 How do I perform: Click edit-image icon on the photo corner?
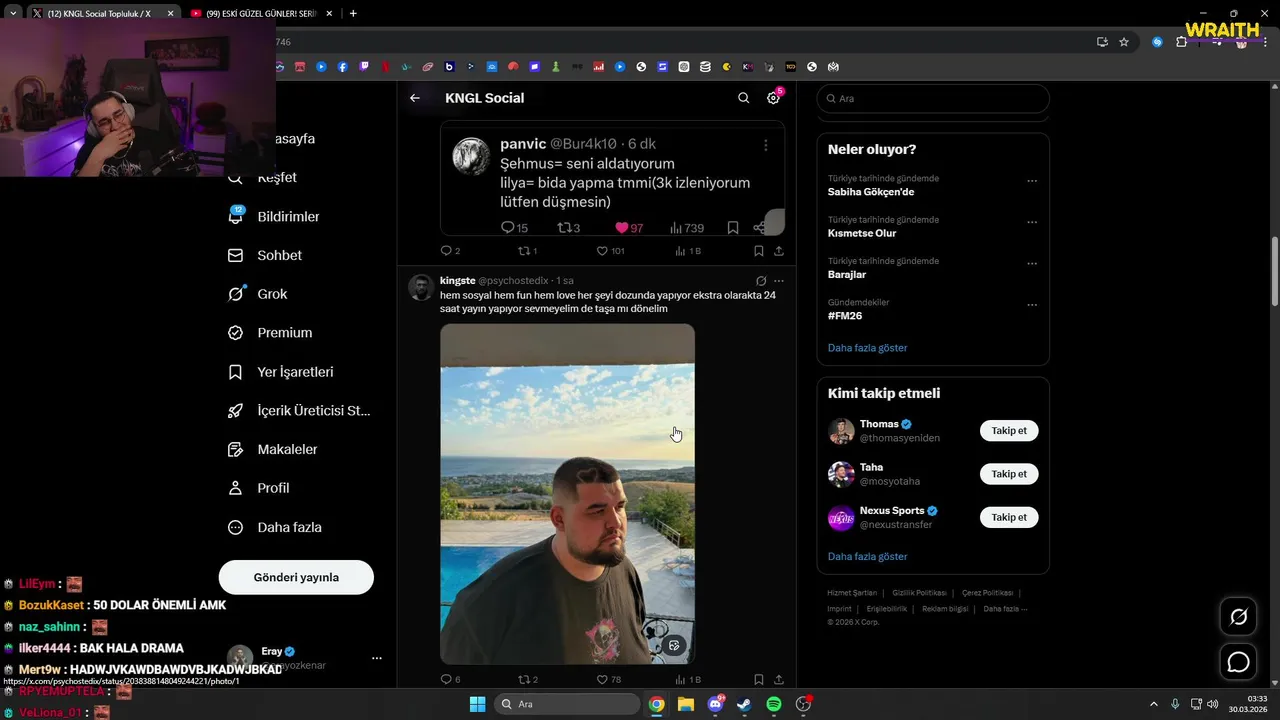click(674, 645)
